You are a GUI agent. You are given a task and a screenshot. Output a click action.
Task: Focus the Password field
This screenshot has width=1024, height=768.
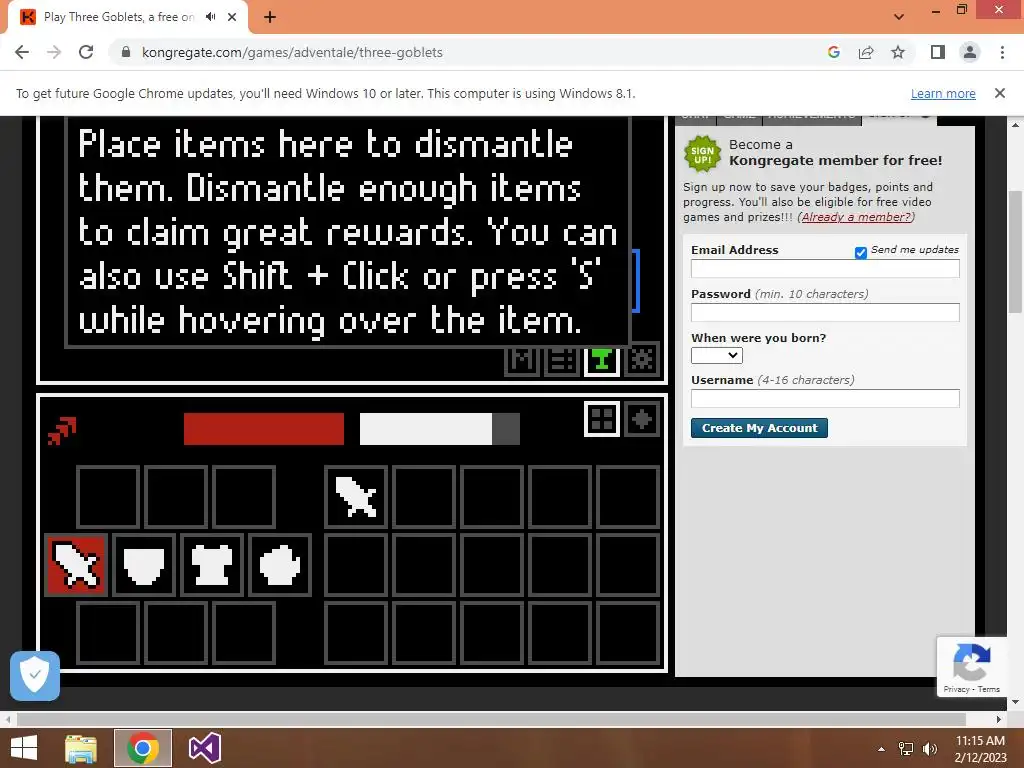click(825, 312)
